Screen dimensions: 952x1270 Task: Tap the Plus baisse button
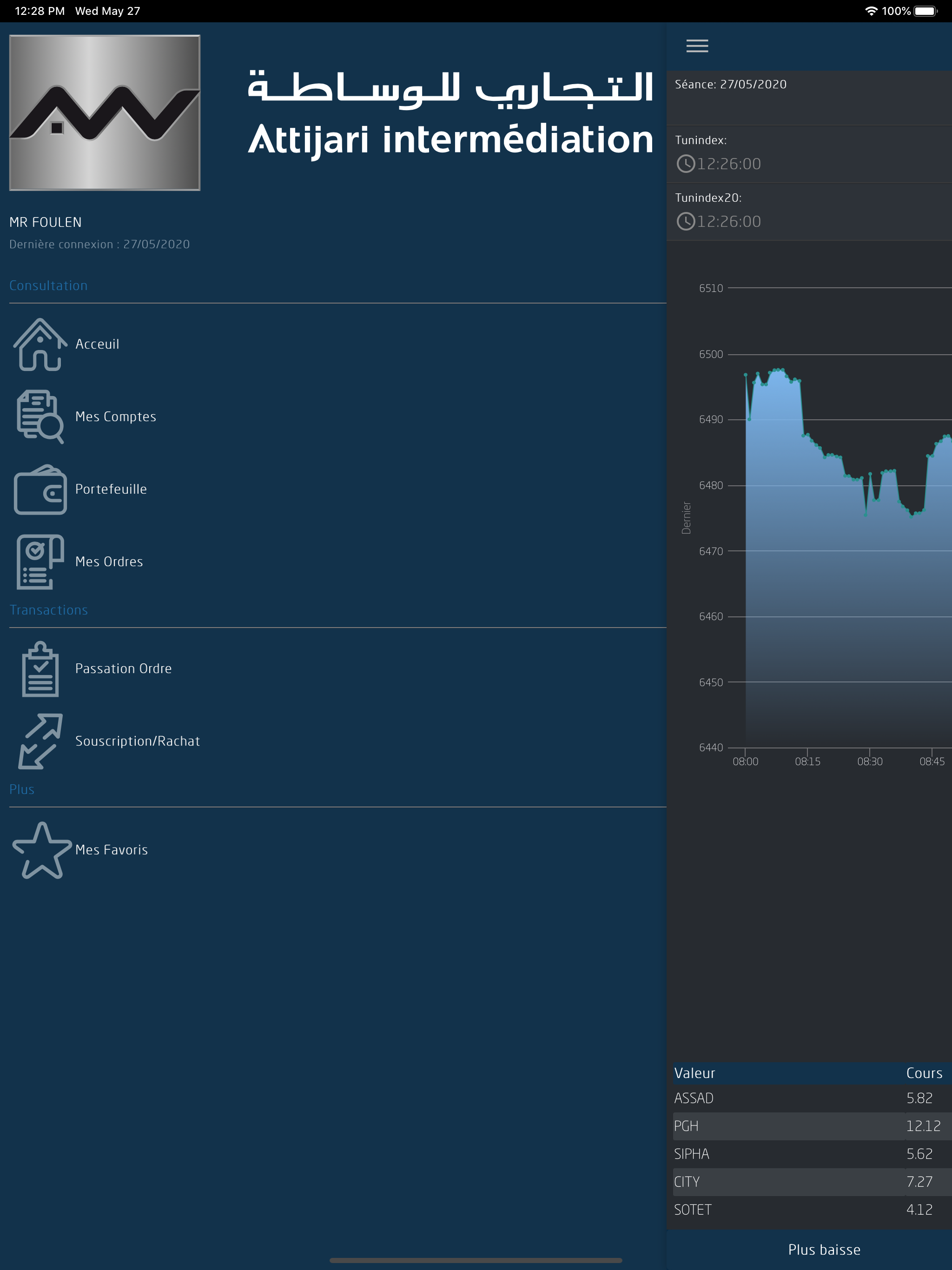pos(824,1250)
